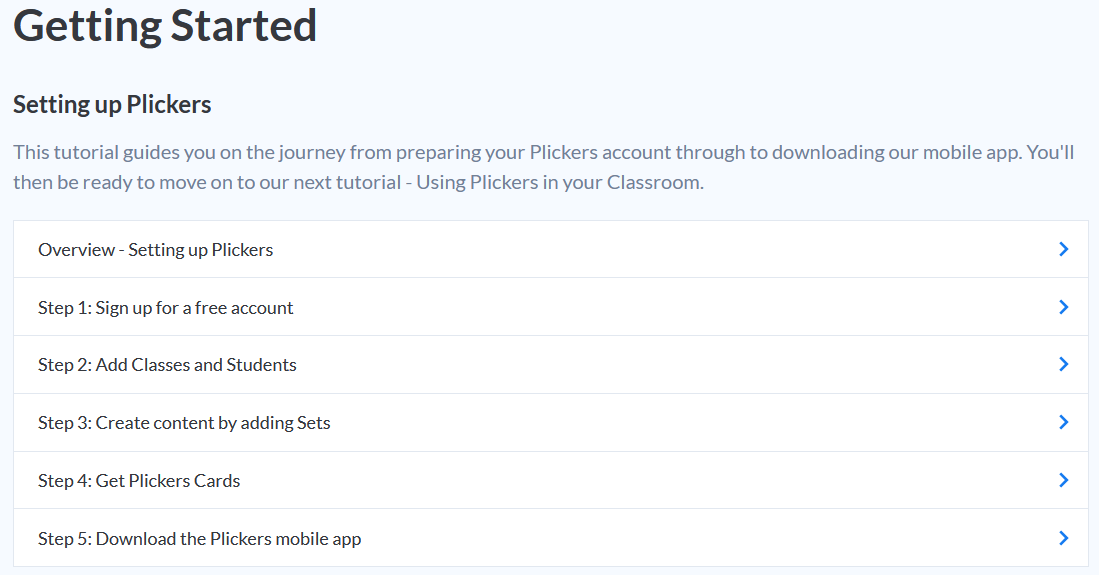Select Step 3: Create content by adding Sets
This screenshot has height=575, width=1099.
[184, 423]
